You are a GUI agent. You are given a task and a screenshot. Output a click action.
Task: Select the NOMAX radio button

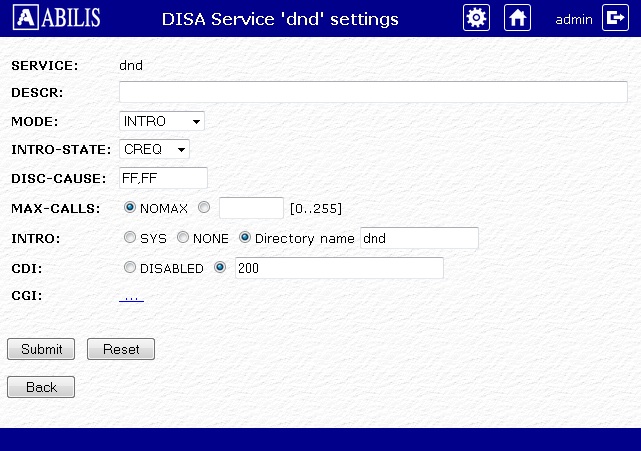point(130,207)
